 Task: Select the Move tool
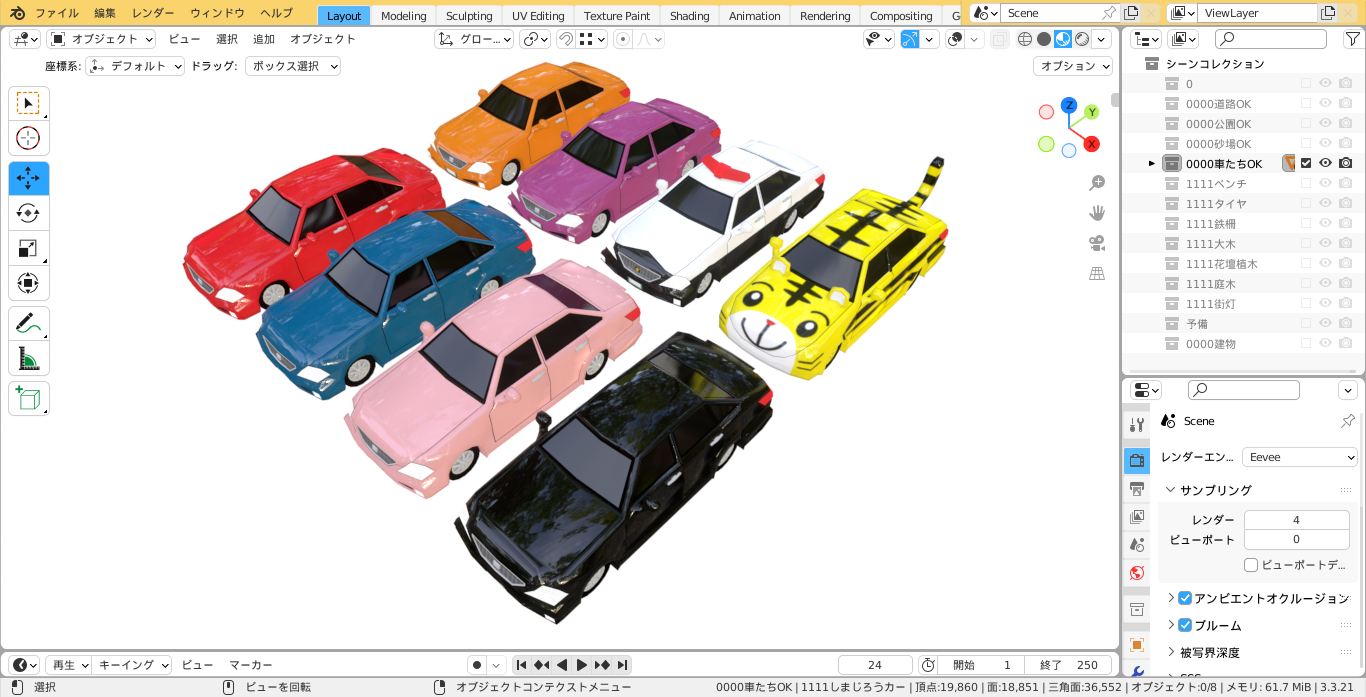tap(29, 179)
